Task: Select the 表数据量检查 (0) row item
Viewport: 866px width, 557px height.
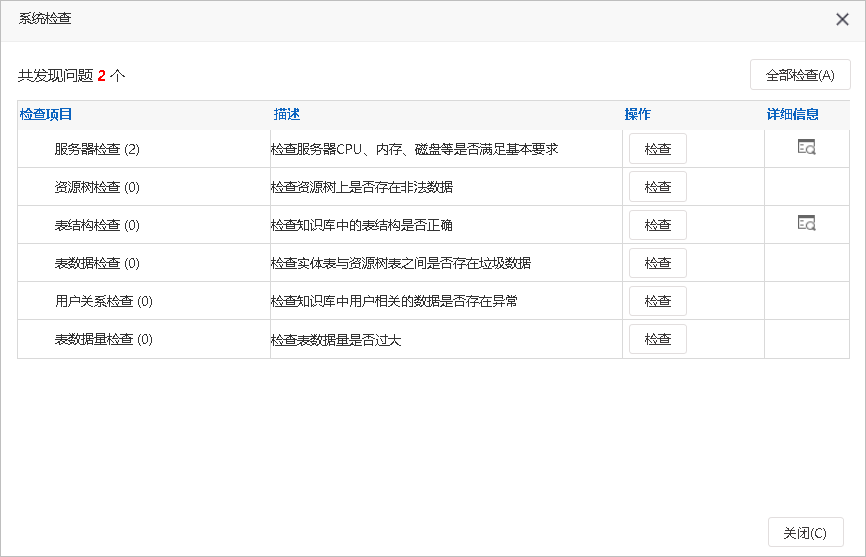Action: tap(103, 339)
